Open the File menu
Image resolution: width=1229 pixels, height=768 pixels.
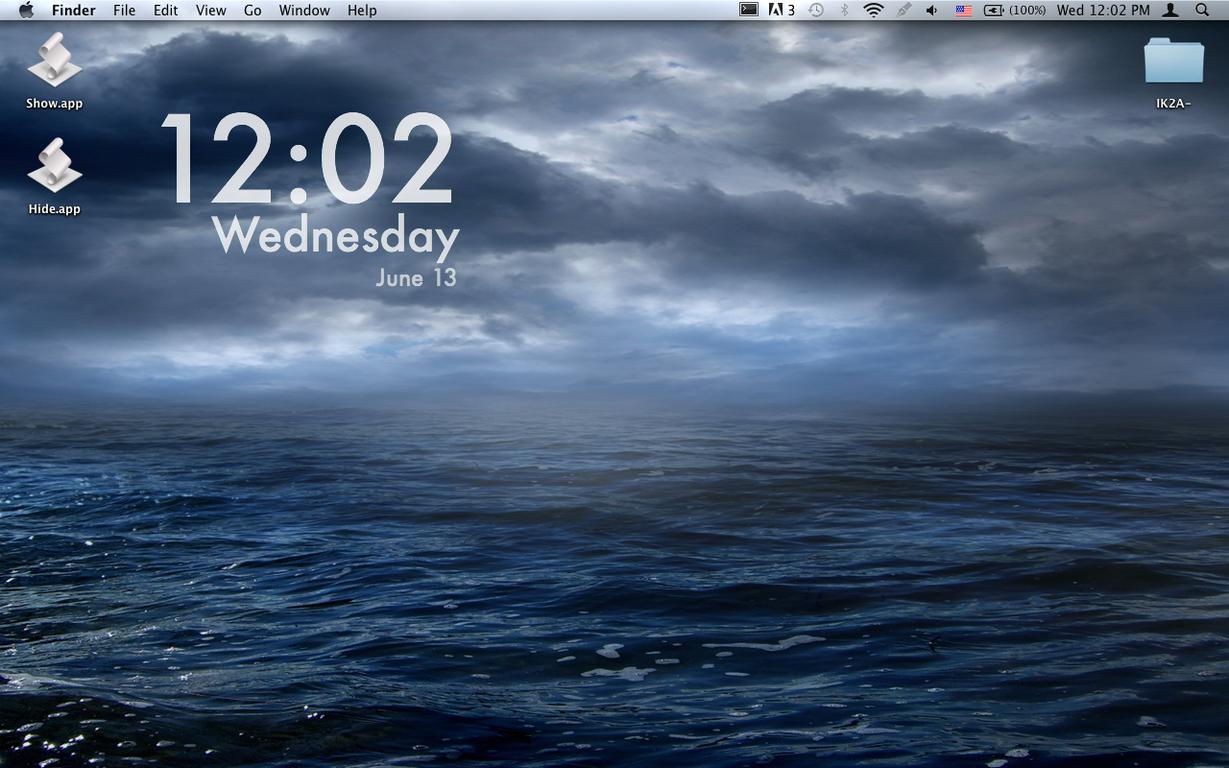124,10
